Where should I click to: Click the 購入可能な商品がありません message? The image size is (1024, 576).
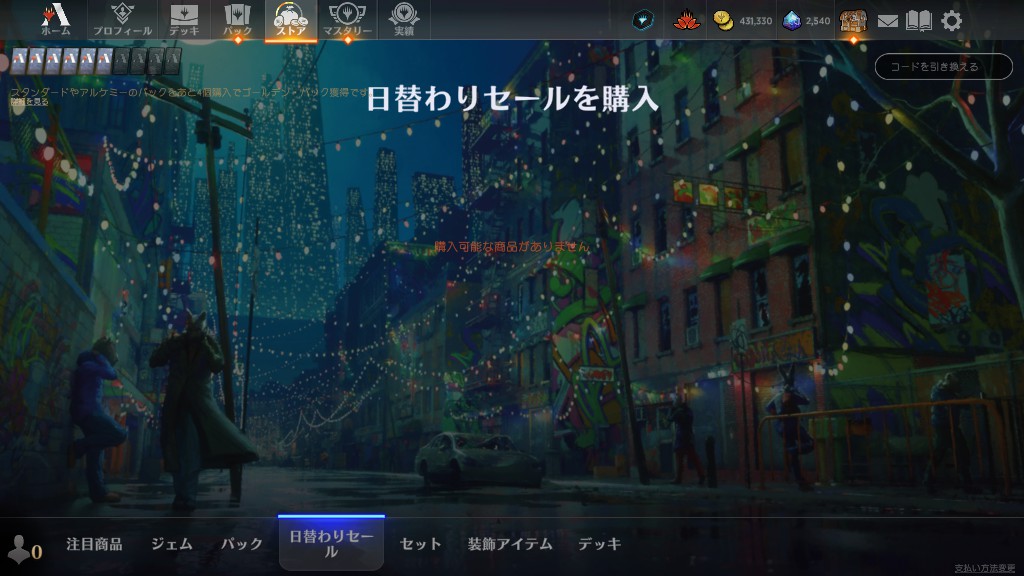511,247
